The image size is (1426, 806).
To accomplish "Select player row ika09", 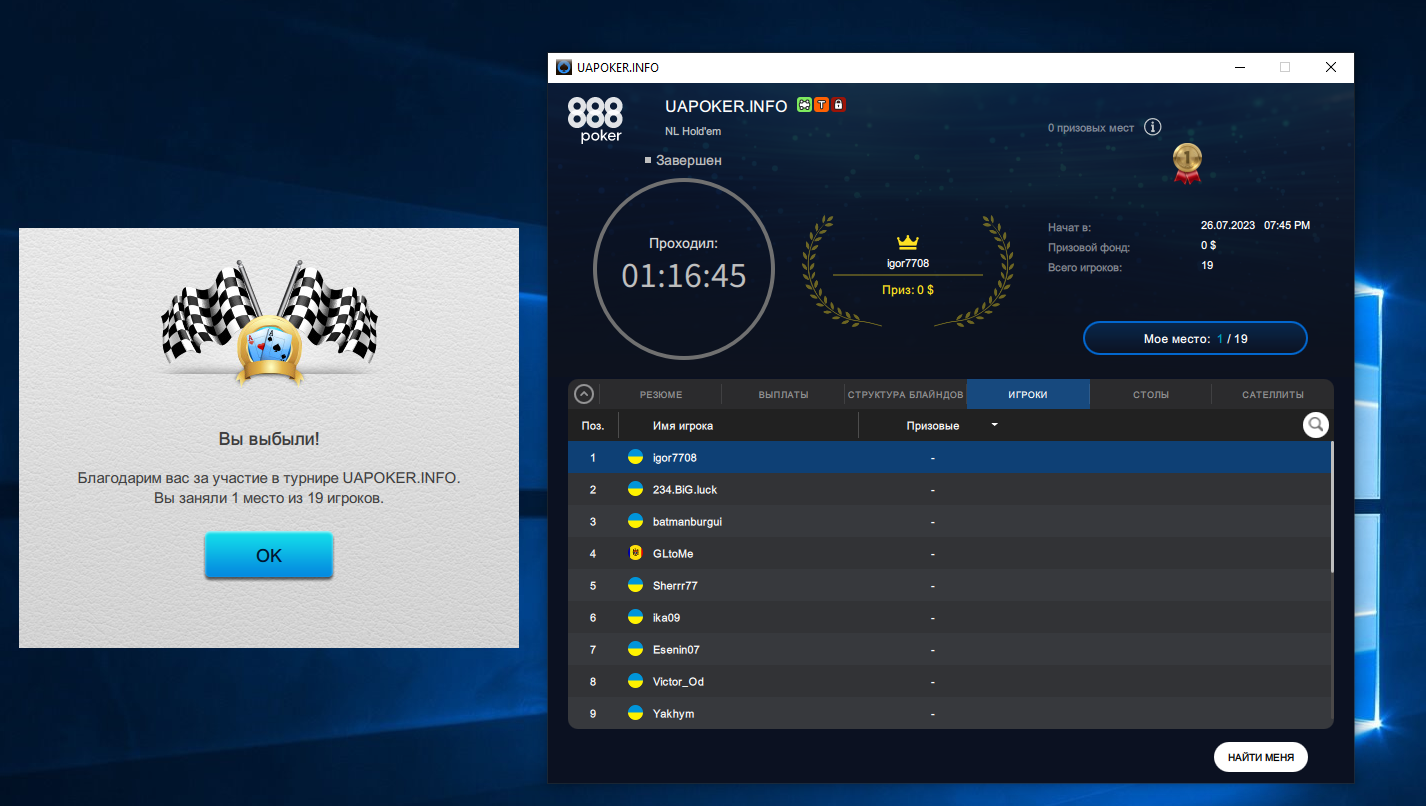I will (x=950, y=617).
